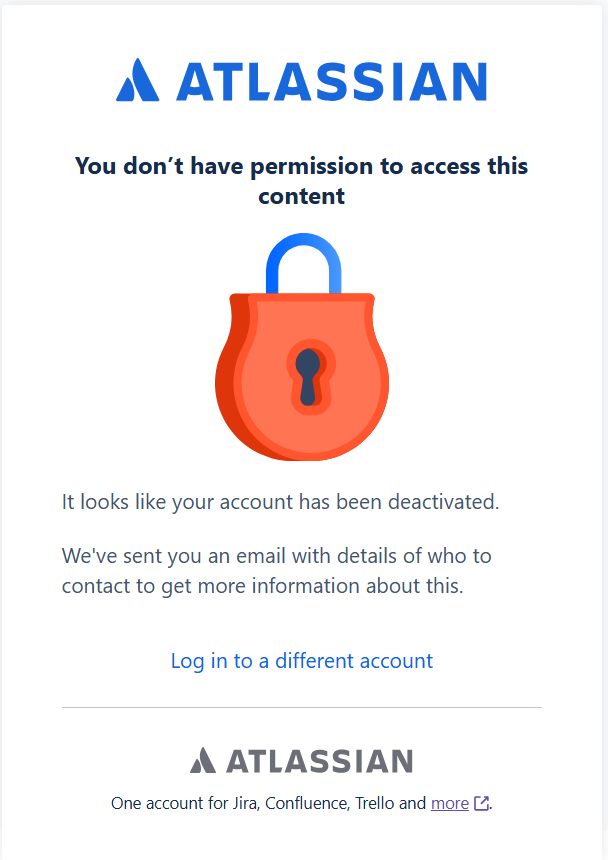This screenshot has height=860, width=608.
Task: Click the word 'Jira' in the footer
Action: coord(239,803)
